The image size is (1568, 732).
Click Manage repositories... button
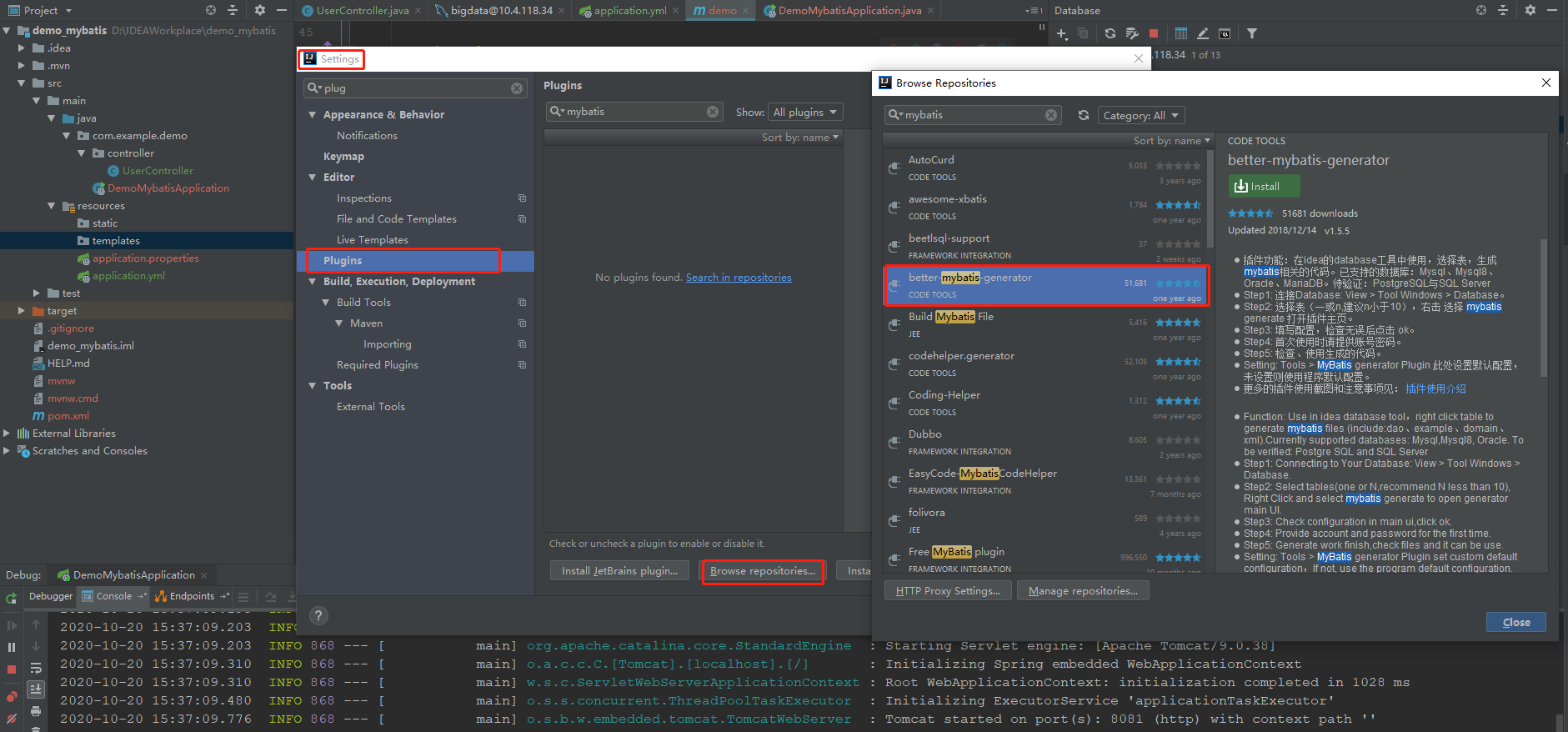[1083, 591]
